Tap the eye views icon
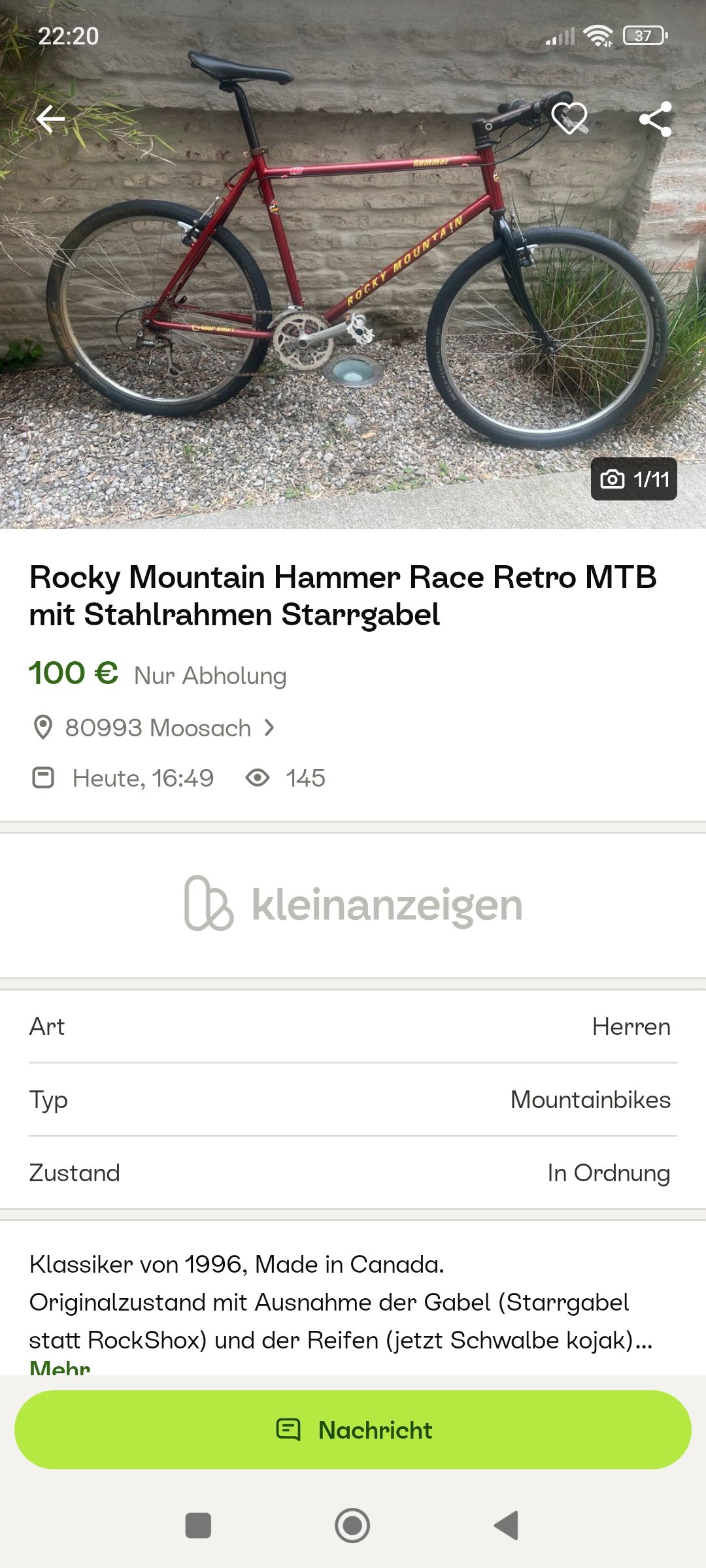706x1568 pixels. 258,778
